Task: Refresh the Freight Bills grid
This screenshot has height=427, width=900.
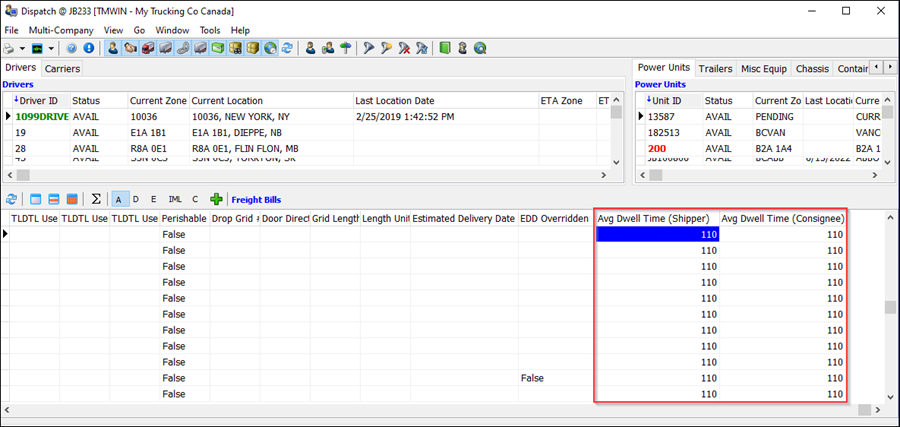Action: pyautogui.click(x=11, y=199)
